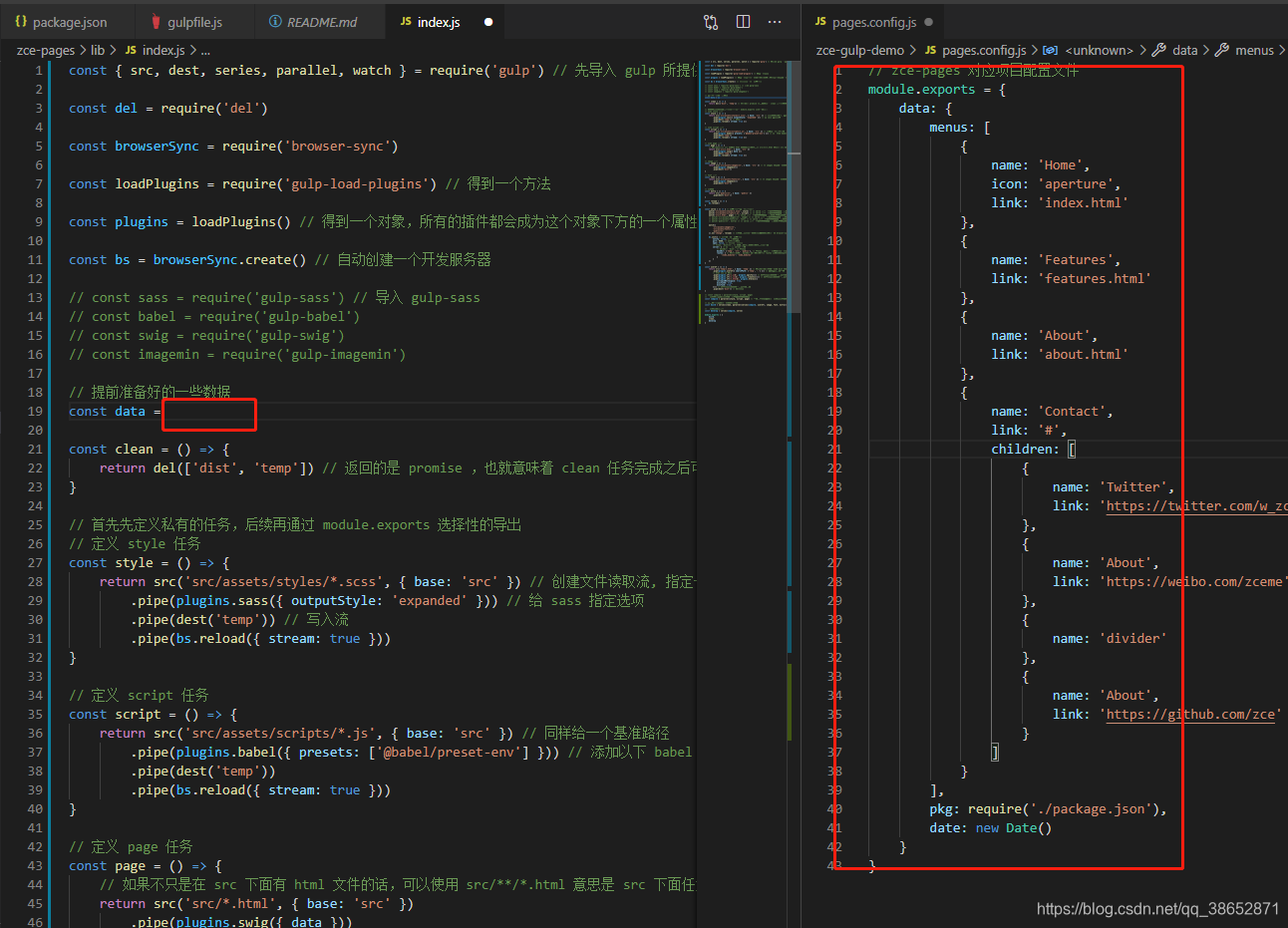Open the lib breadcrumb folder

click(x=98, y=50)
